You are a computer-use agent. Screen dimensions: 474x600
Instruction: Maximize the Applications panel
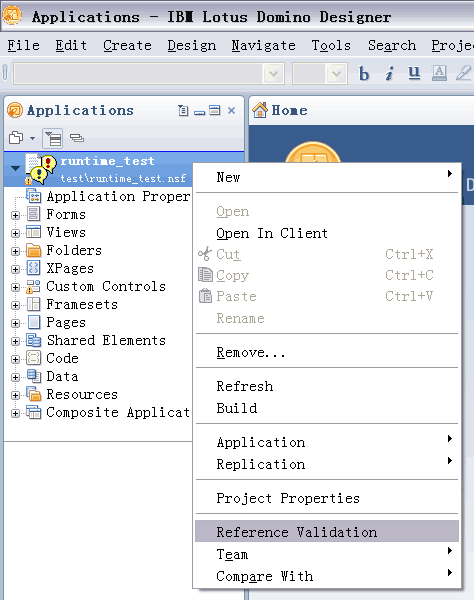(x=215, y=111)
